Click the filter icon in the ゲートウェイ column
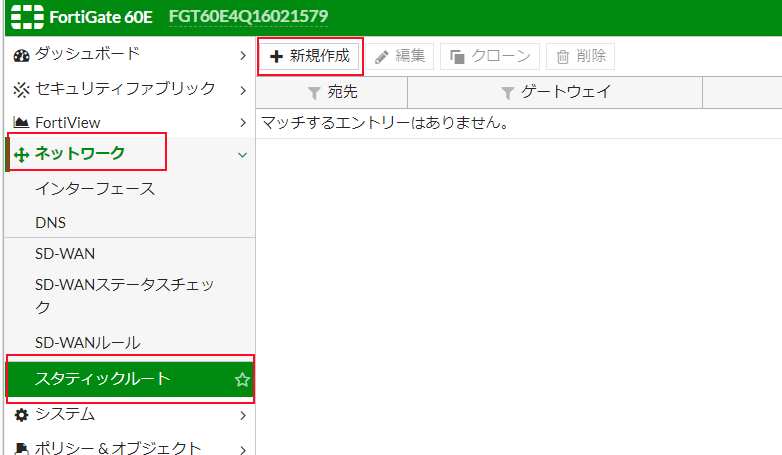Screen dimensions: 782x455 [x=507, y=93]
